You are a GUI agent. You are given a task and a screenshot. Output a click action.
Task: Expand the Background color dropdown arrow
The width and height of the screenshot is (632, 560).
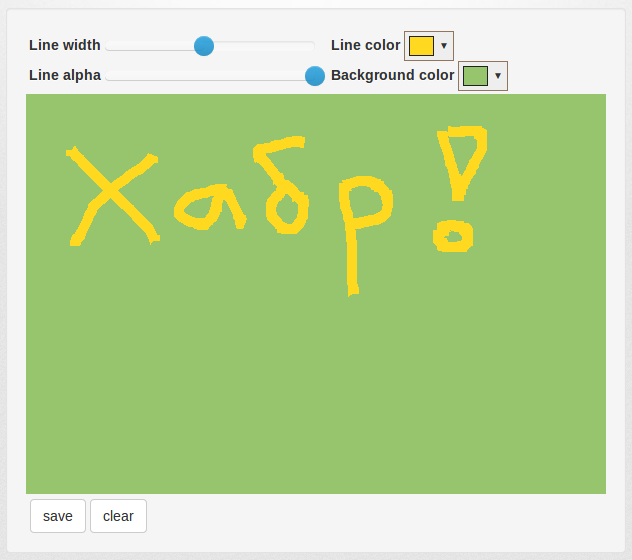[x=498, y=76]
